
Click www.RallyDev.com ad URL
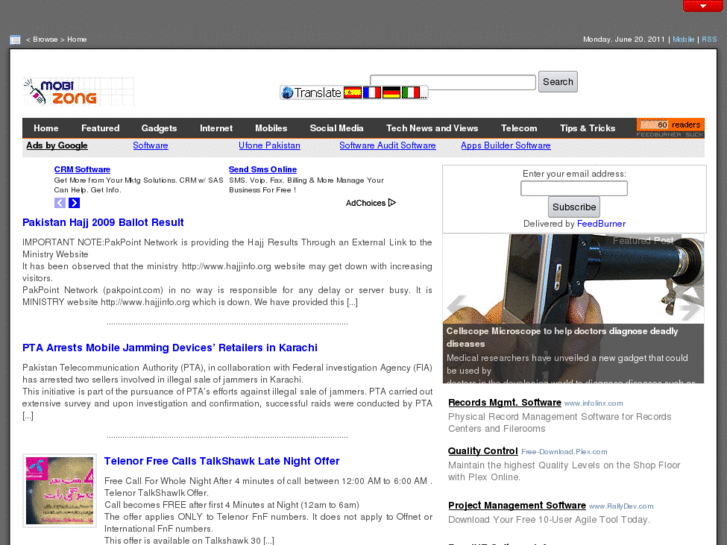click(621, 507)
